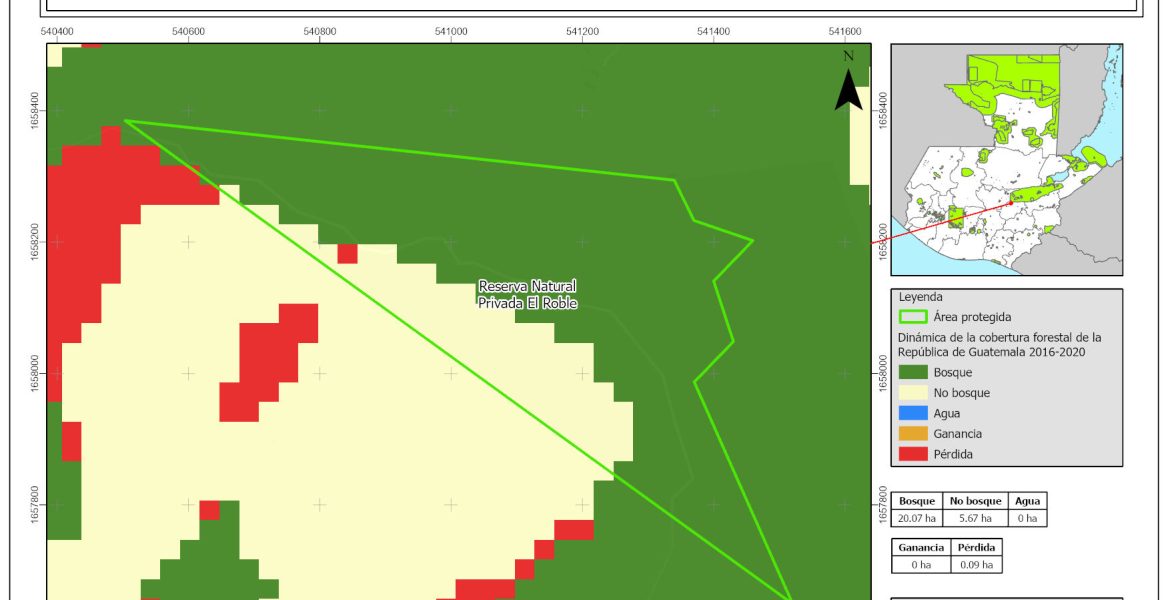Click the cream No bosque legend swatch

pyautogui.click(x=913, y=393)
